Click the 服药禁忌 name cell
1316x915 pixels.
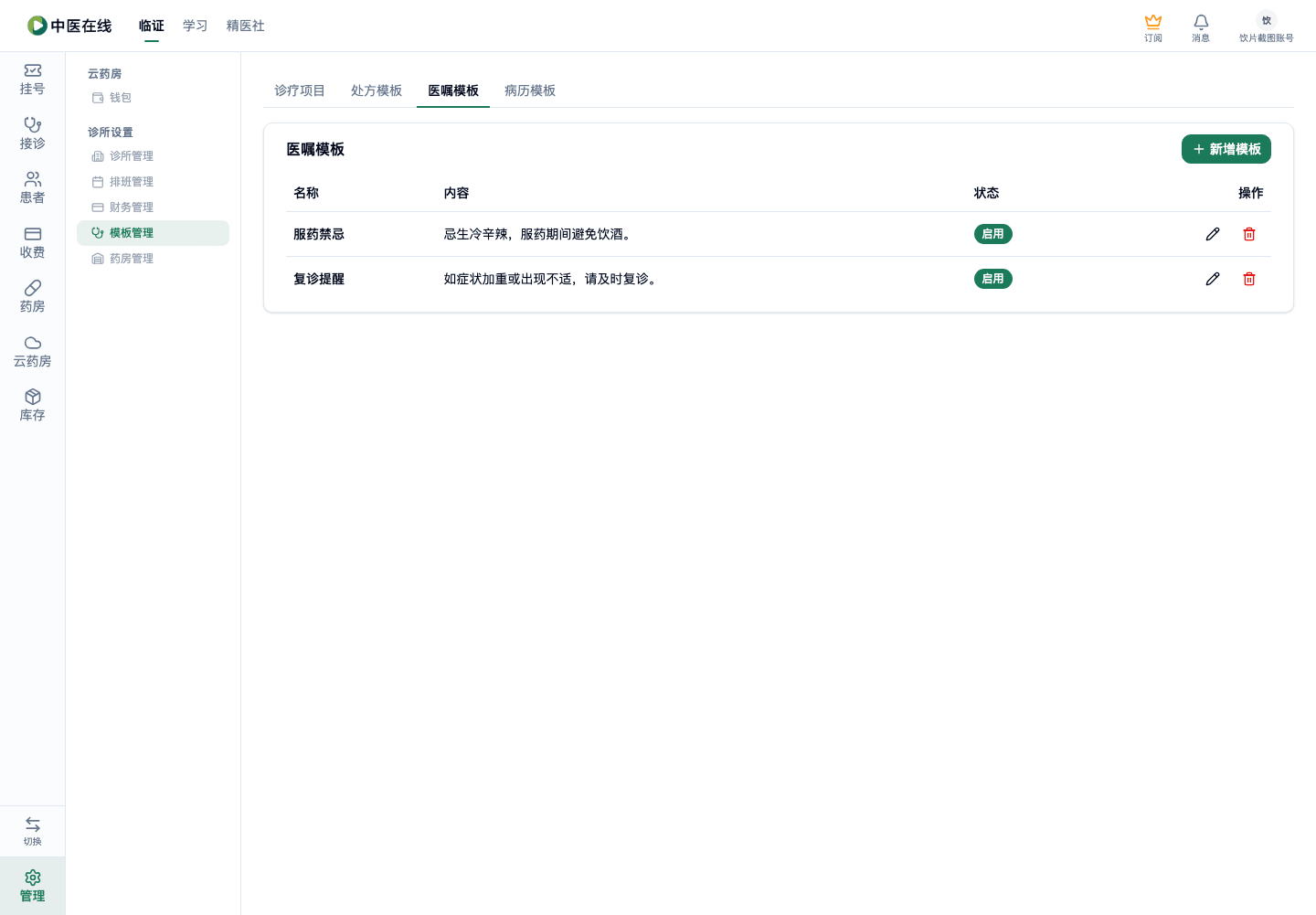[319, 234]
